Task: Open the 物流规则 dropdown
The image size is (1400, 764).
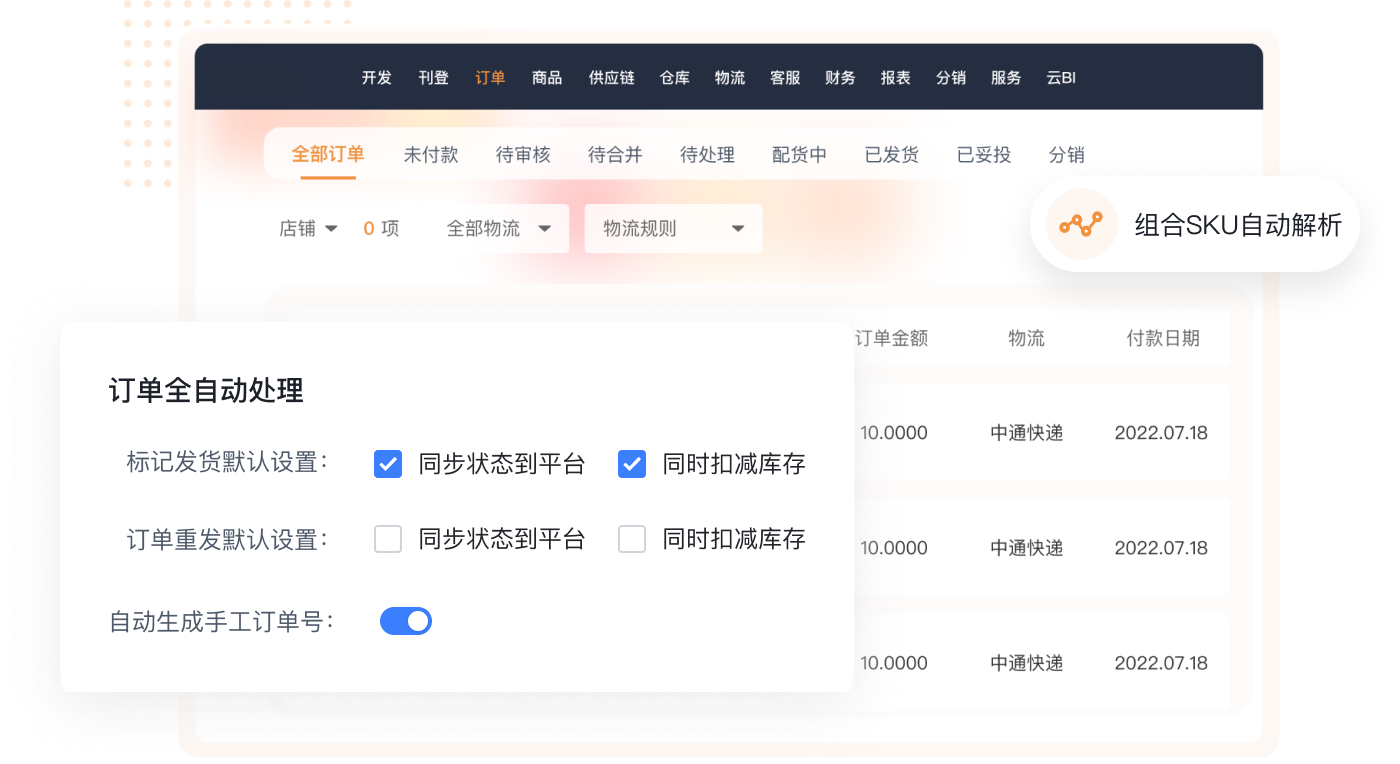Action: pos(673,229)
